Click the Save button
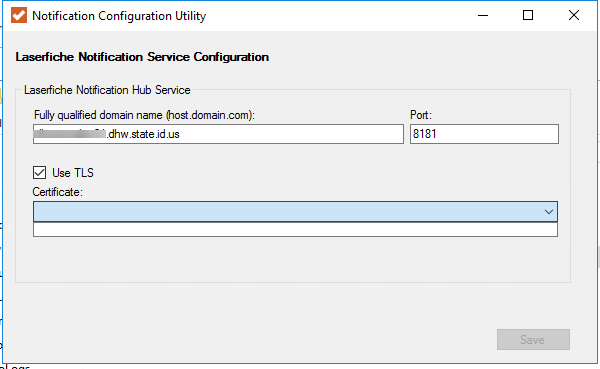 (533, 340)
